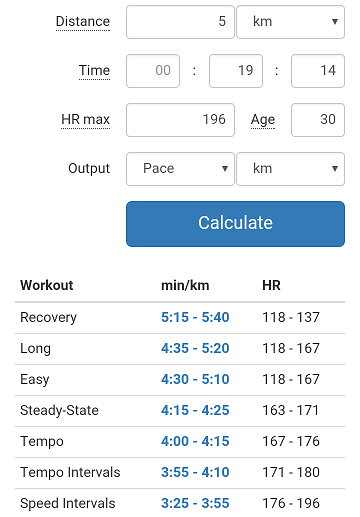Click the HR max input field
Image resolution: width=360 pixels, height=517 pixels.
[180, 120]
